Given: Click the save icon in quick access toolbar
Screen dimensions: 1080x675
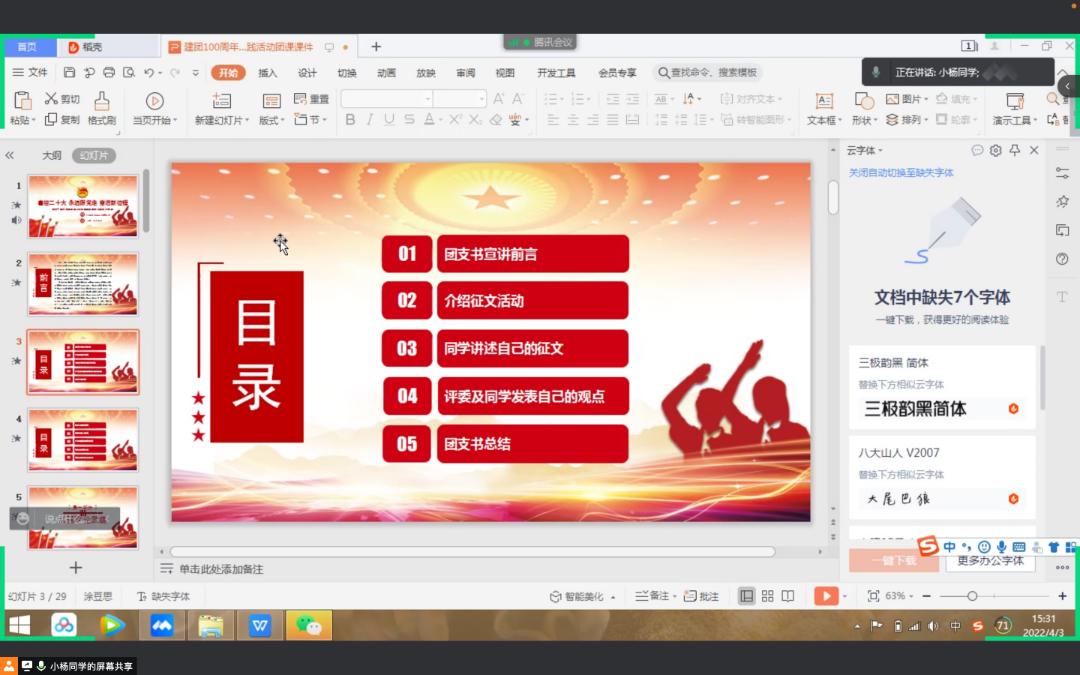Looking at the screenshot, I should tap(69, 73).
